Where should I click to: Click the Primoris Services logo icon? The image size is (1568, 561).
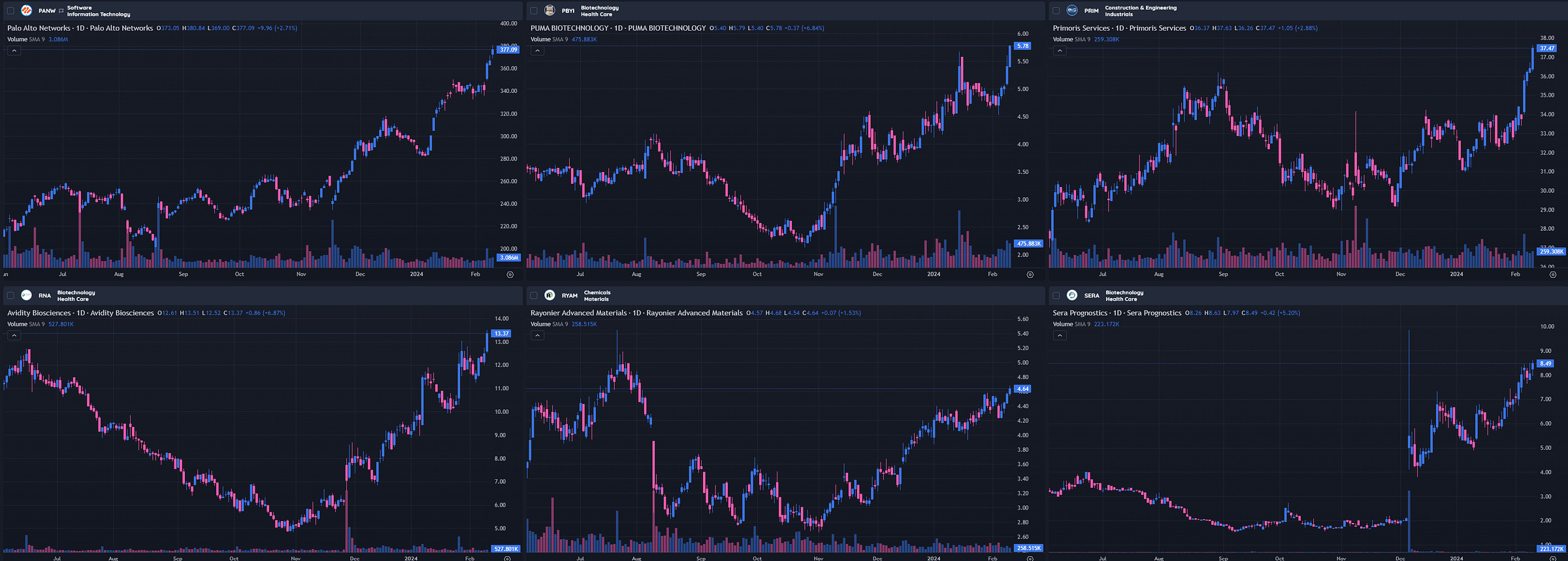[x=1072, y=10]
